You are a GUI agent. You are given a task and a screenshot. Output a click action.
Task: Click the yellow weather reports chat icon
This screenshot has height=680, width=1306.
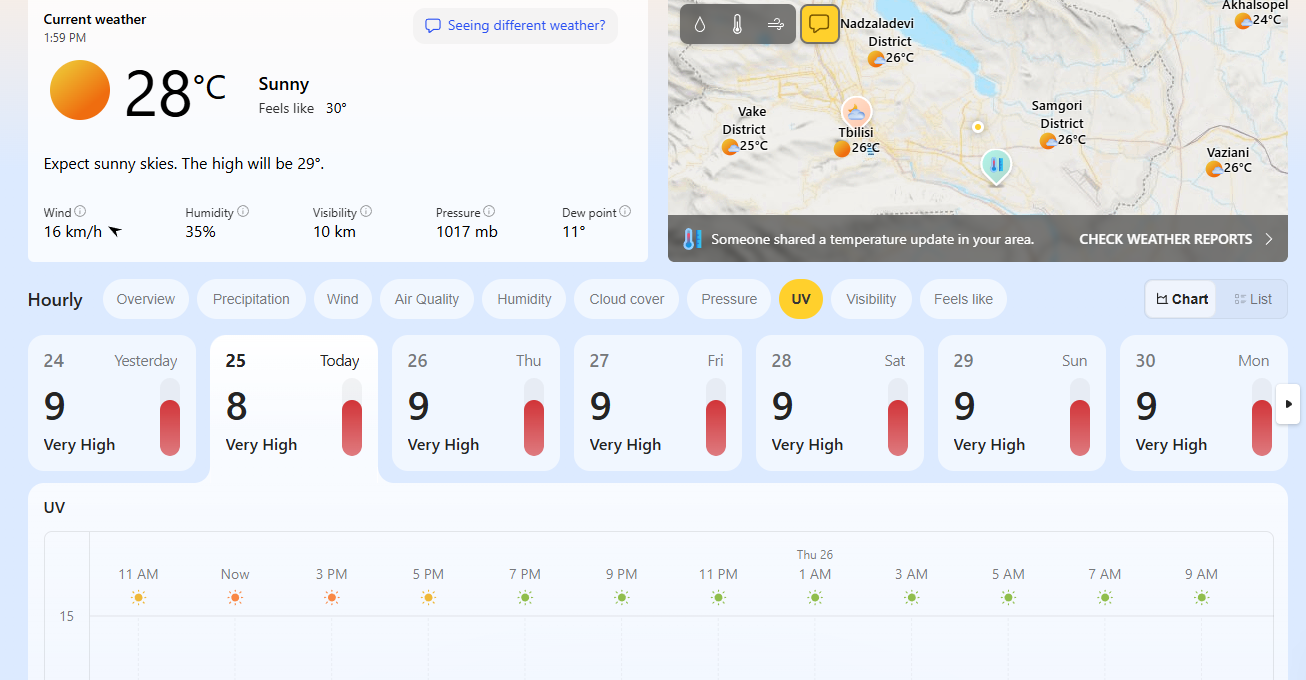(x=819, y=24)
